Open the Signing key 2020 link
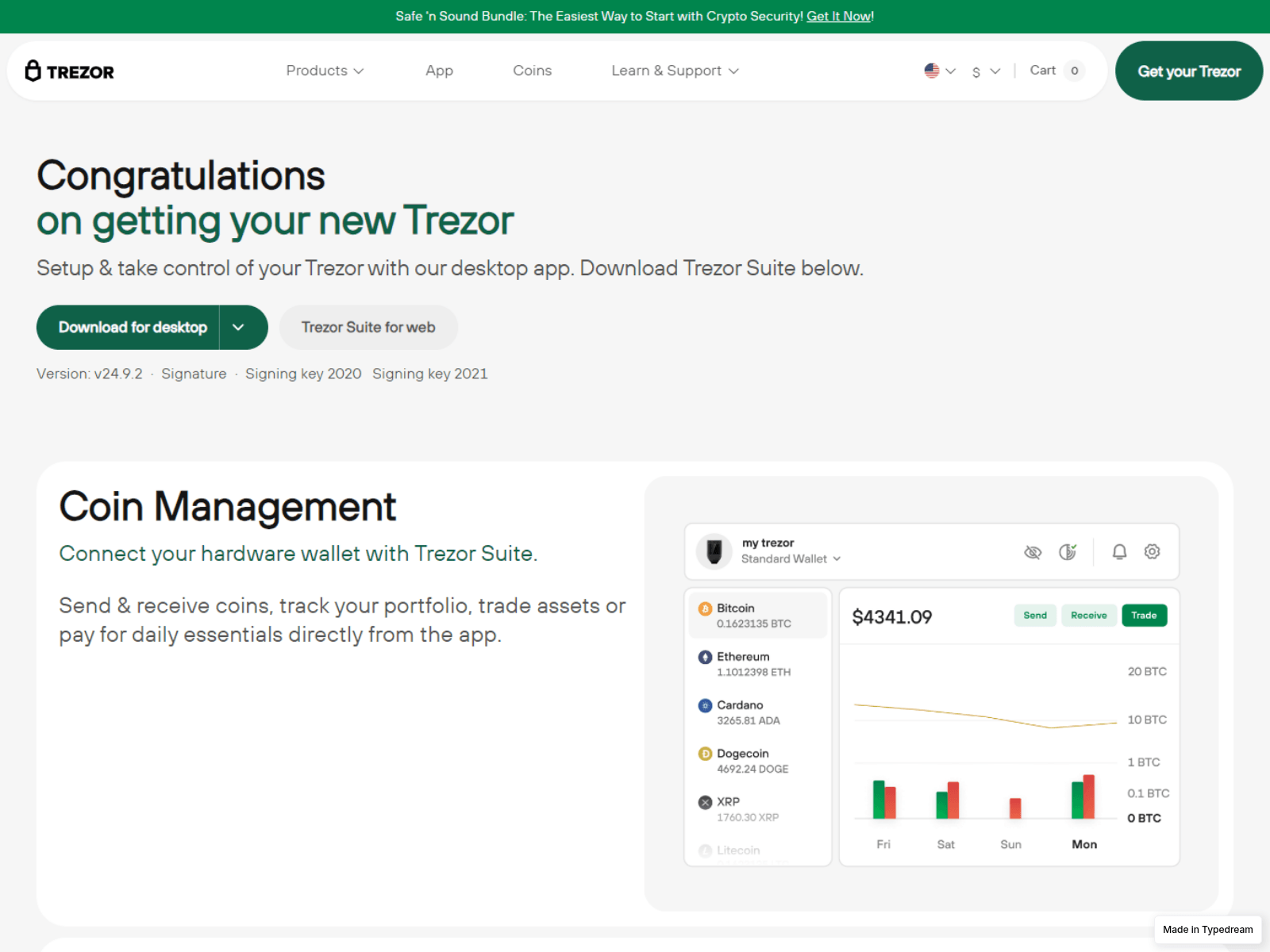 click(x=303, y=374)
